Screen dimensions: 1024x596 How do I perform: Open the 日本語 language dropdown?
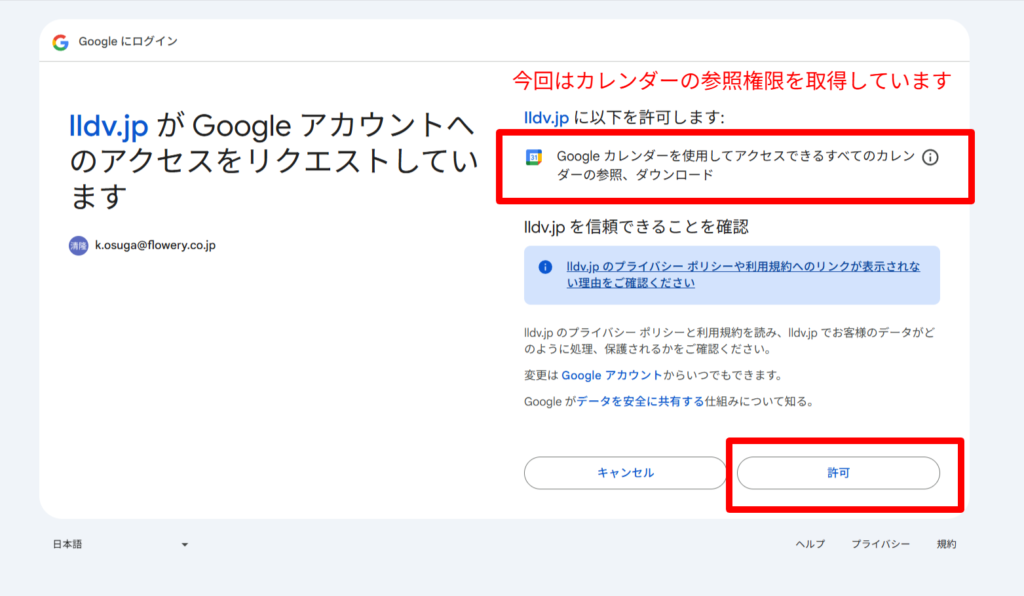[x=120, y=544]
